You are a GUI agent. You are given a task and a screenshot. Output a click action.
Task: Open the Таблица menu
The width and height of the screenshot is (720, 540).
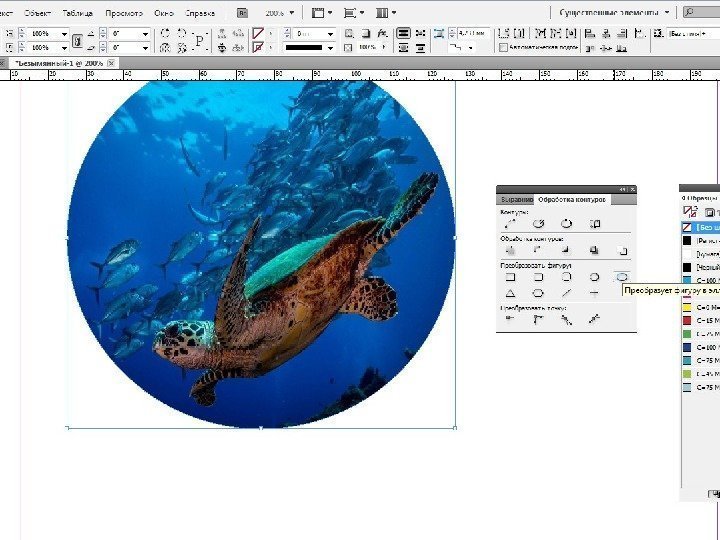click(78, 13)
